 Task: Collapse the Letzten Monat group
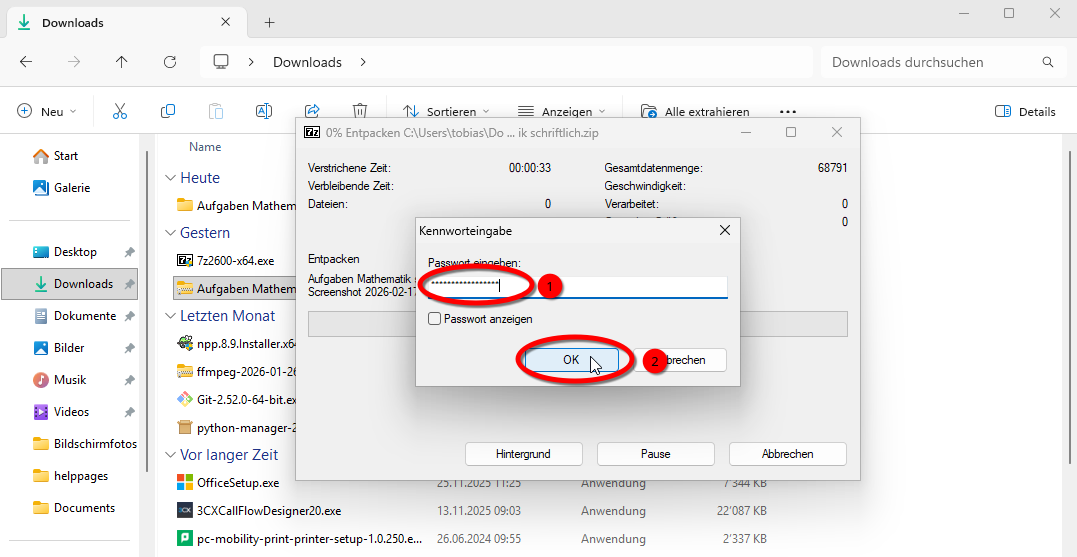click(x=171, y=316)
